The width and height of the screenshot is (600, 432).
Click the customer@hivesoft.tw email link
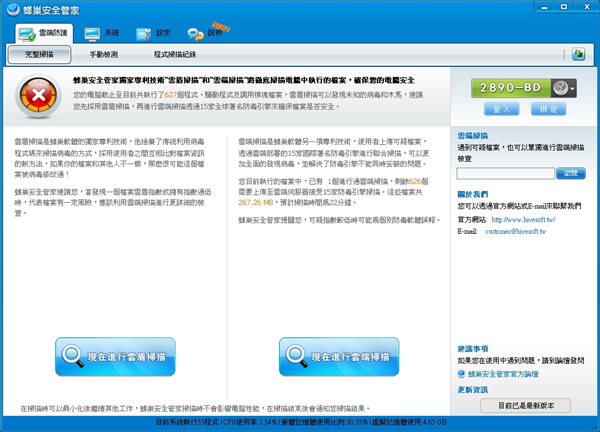point(515,231)
